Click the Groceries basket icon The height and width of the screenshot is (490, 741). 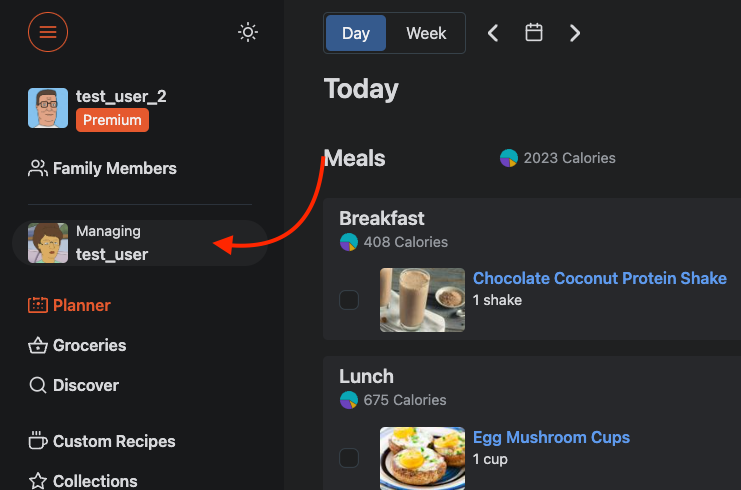coord(38,345)
